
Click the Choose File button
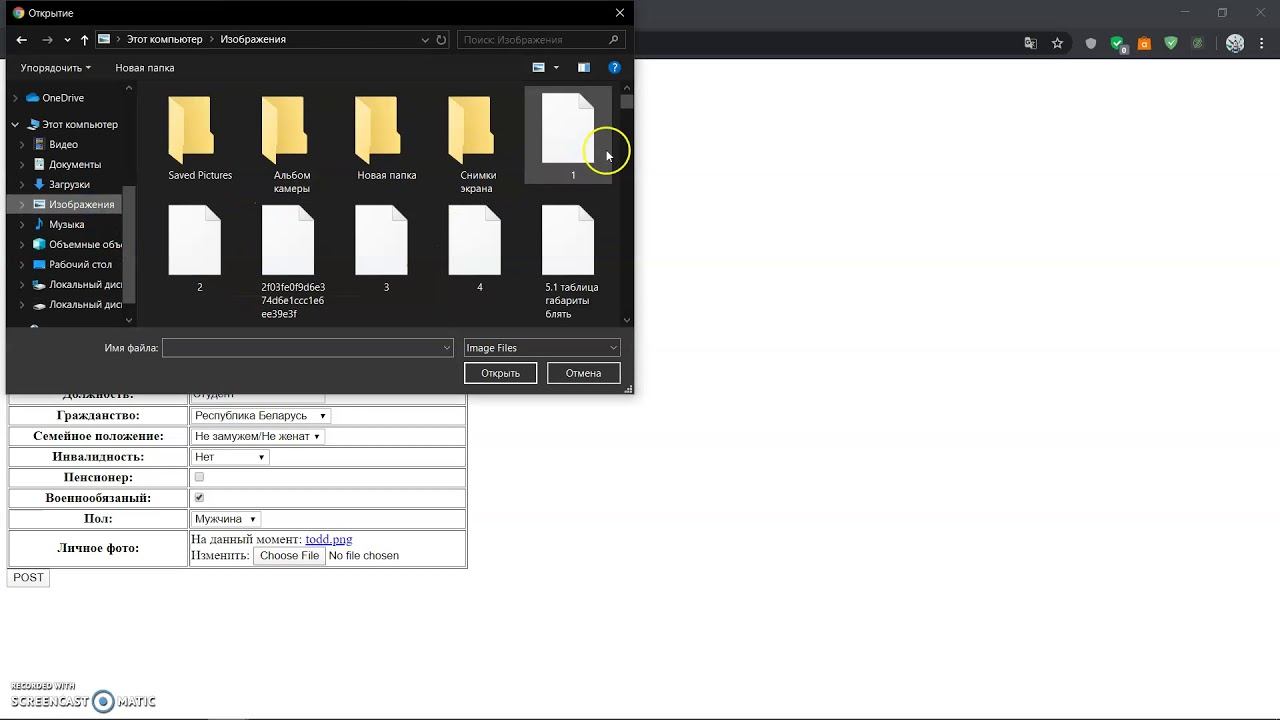point(289,556)
